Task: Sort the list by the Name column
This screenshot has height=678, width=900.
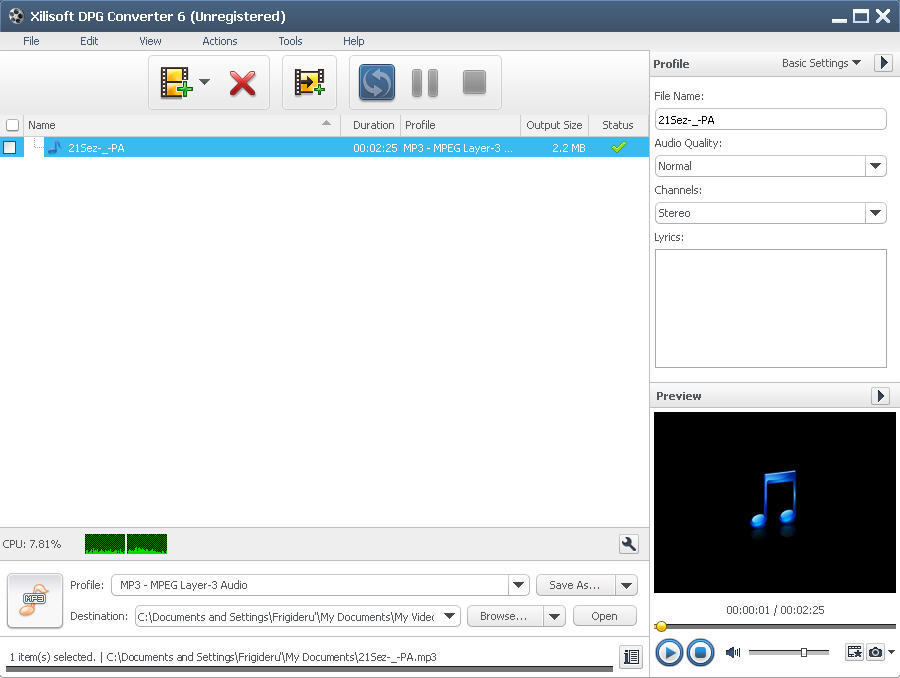Action: tap(181, 125)
